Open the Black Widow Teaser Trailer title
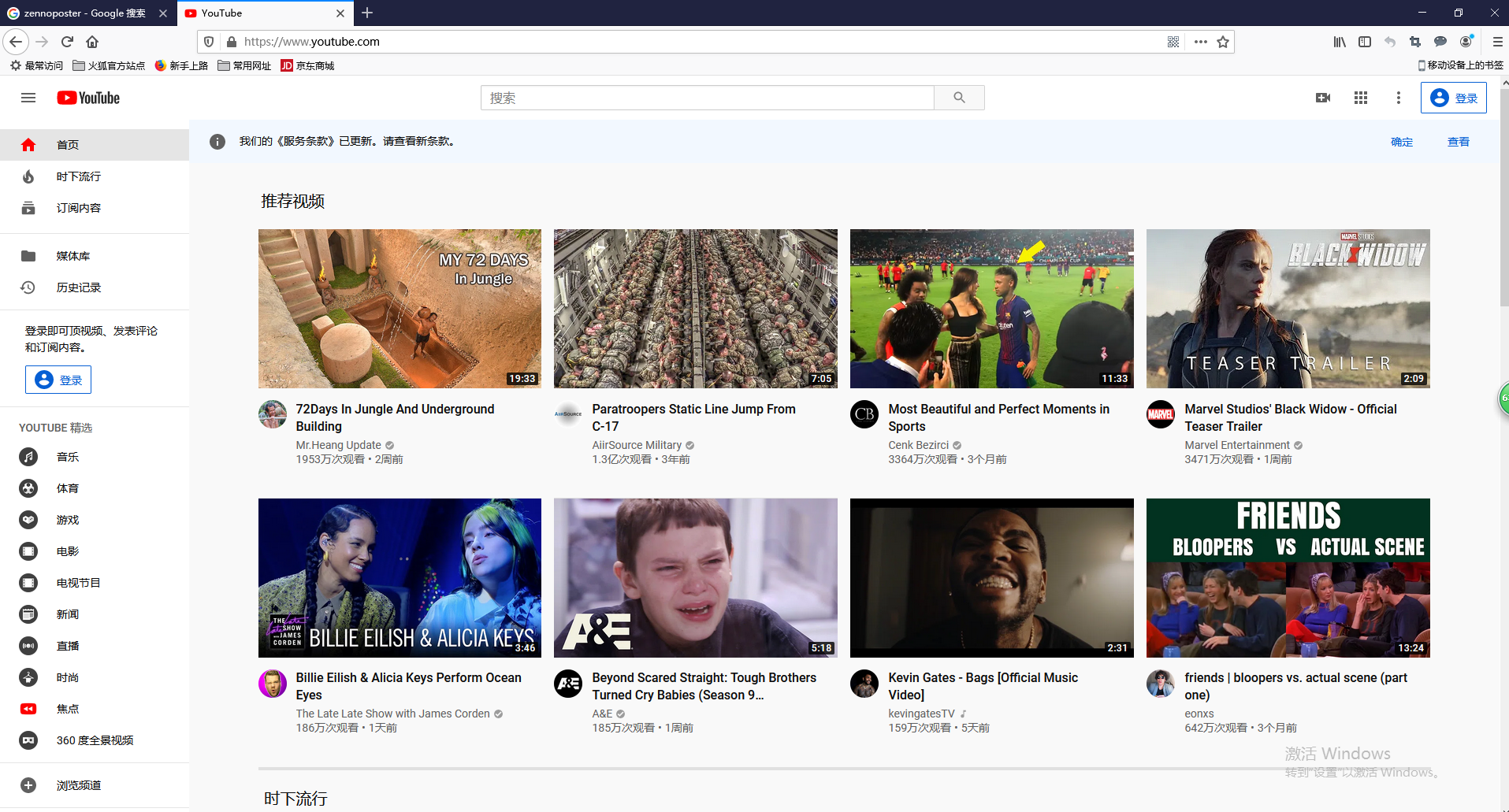This screenshot has height=812, width=1509. 1291,417
